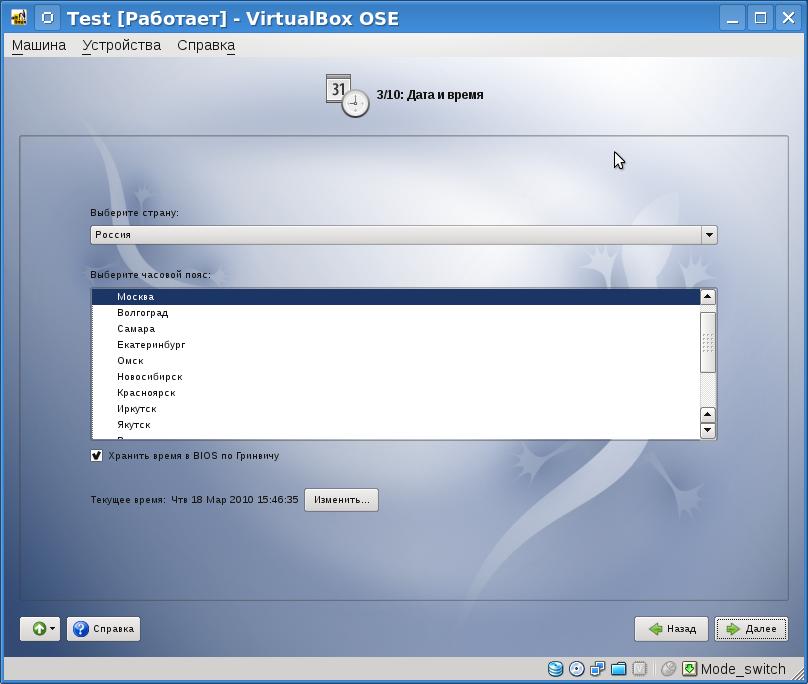The image size is (808, 684).
Task: Go back with the Назад button
Action: pos(672,629)
